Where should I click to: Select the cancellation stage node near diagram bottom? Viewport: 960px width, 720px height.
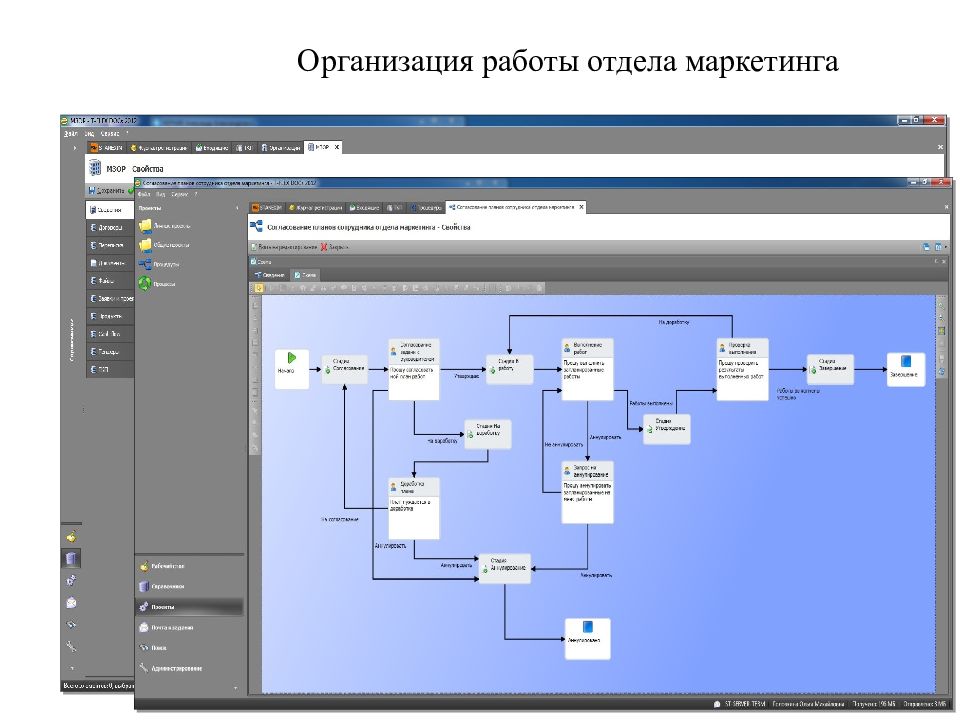(x=504, y=568)
